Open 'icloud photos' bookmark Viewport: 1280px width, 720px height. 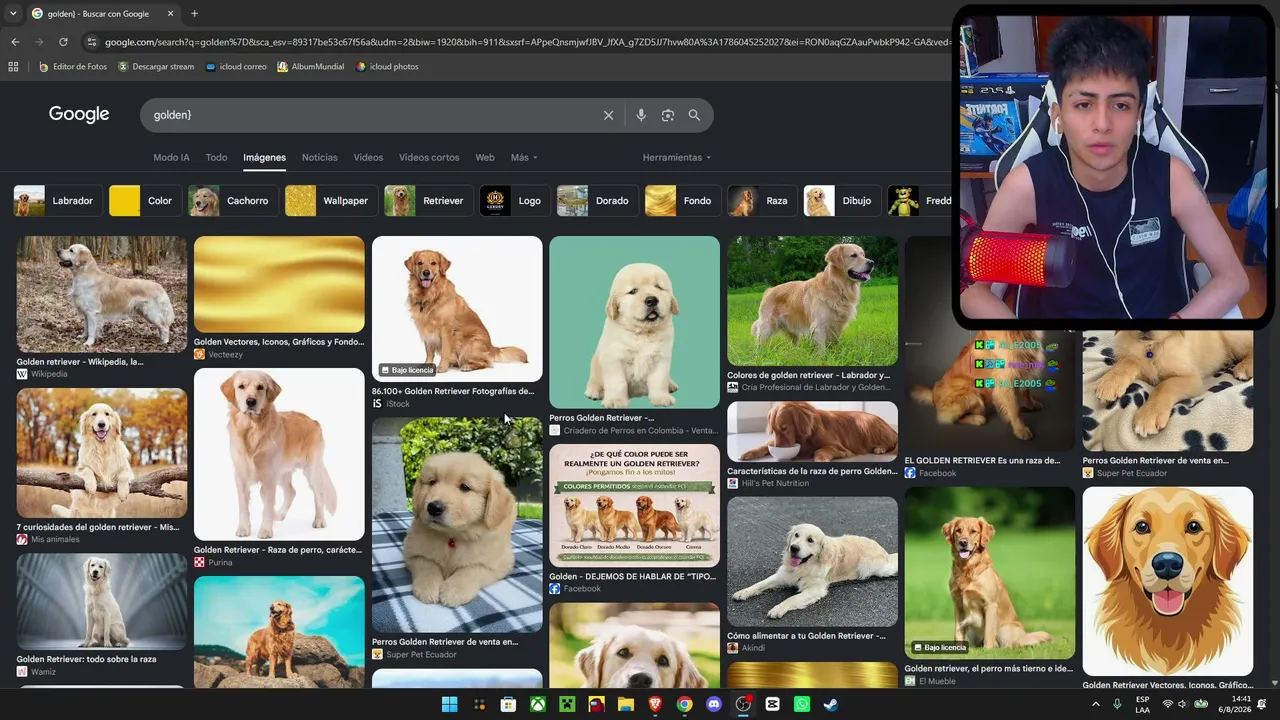pyautogui.click(x=387, y=67)
